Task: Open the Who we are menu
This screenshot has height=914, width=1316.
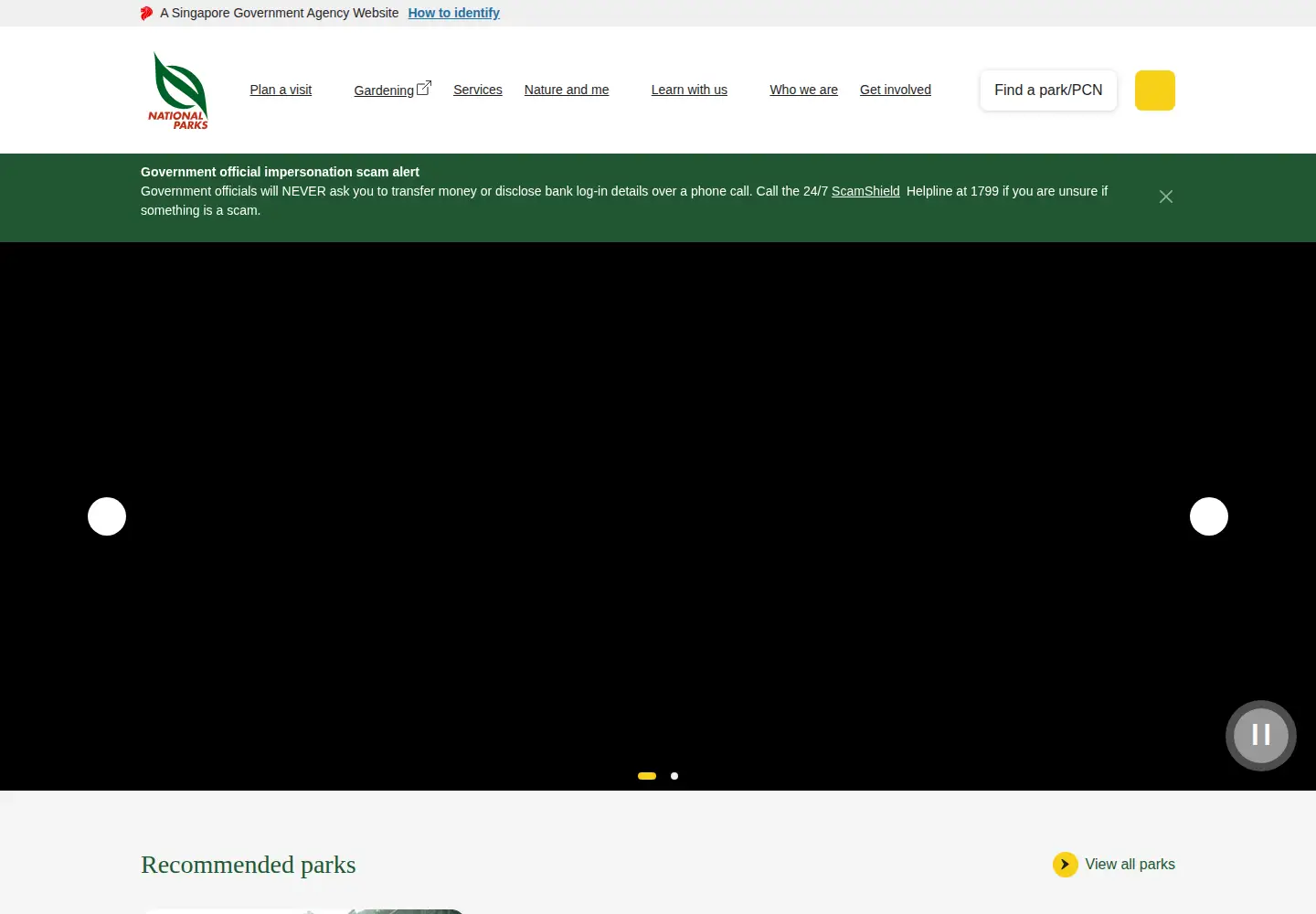Action: 803,90
